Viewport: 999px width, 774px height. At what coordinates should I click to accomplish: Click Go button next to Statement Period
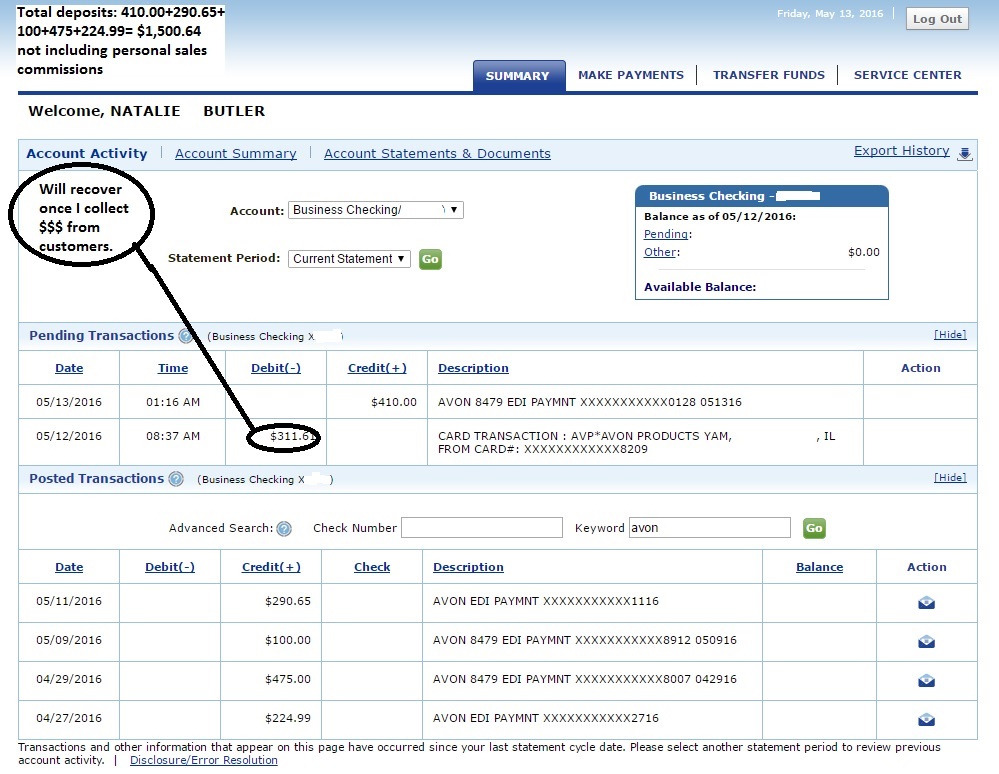pyautogui.click(x=430, y=259)
